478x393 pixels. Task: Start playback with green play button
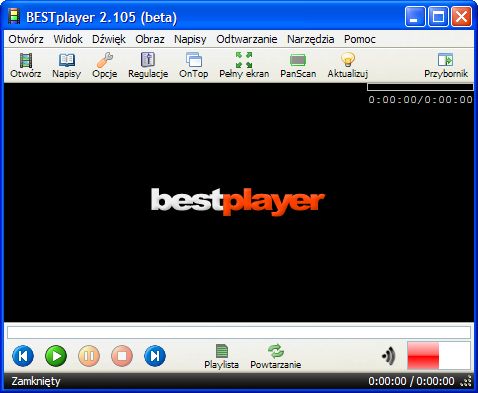click(x=56, y=356)
